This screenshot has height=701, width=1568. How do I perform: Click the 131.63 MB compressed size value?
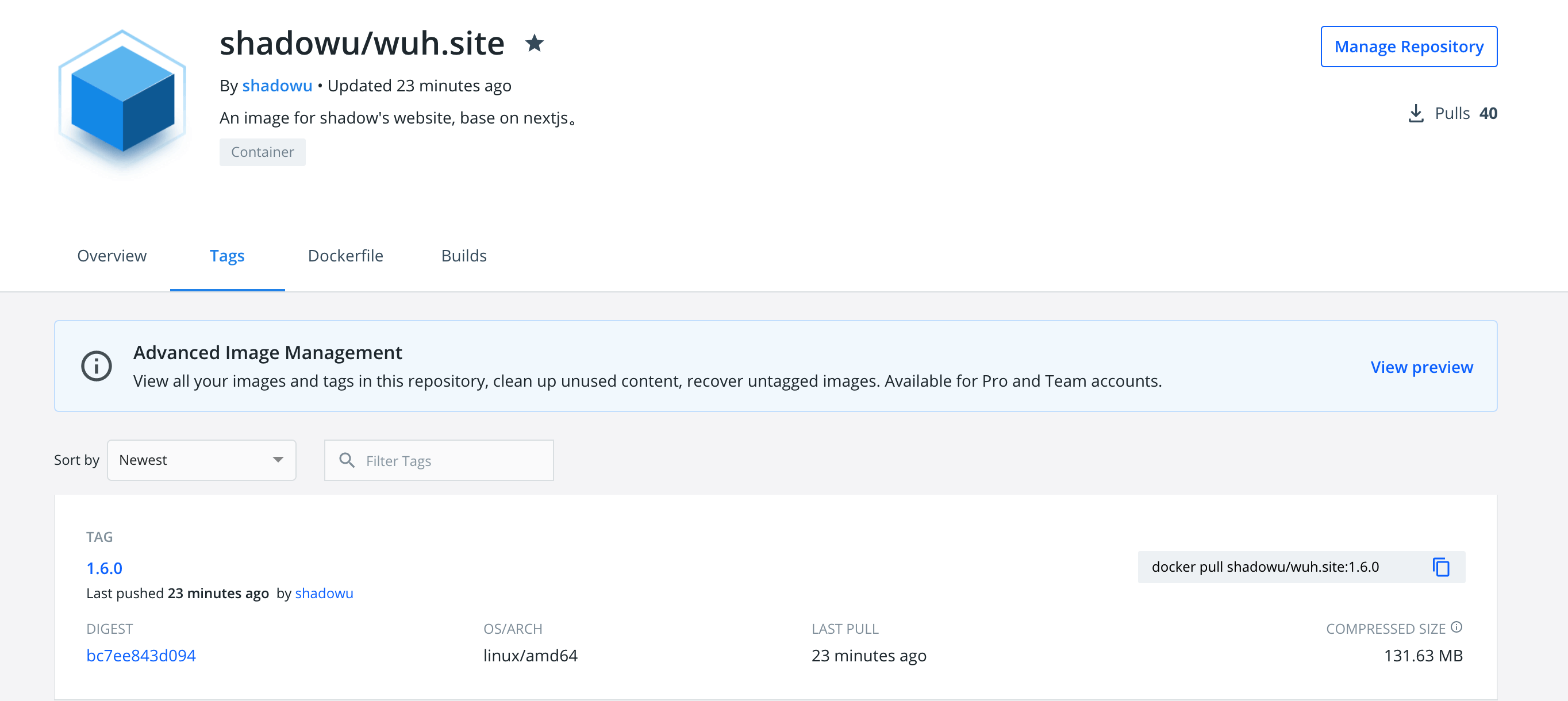click(1423, 656)
